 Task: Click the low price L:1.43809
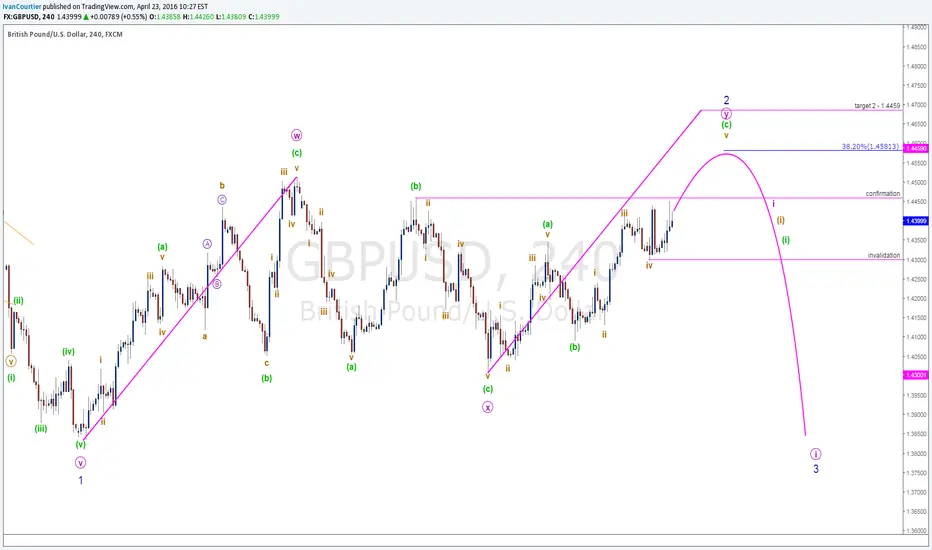[231, 17]
